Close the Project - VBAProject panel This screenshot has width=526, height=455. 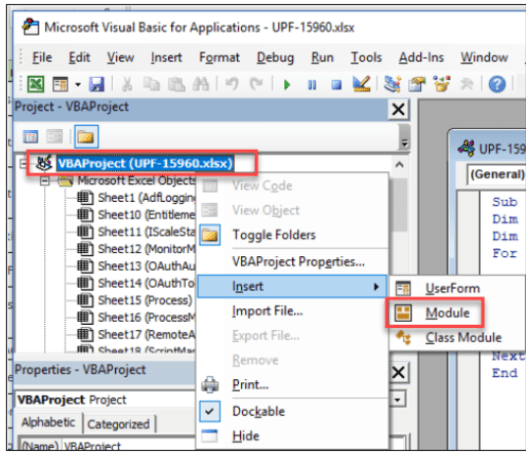[x=398, y=109]
